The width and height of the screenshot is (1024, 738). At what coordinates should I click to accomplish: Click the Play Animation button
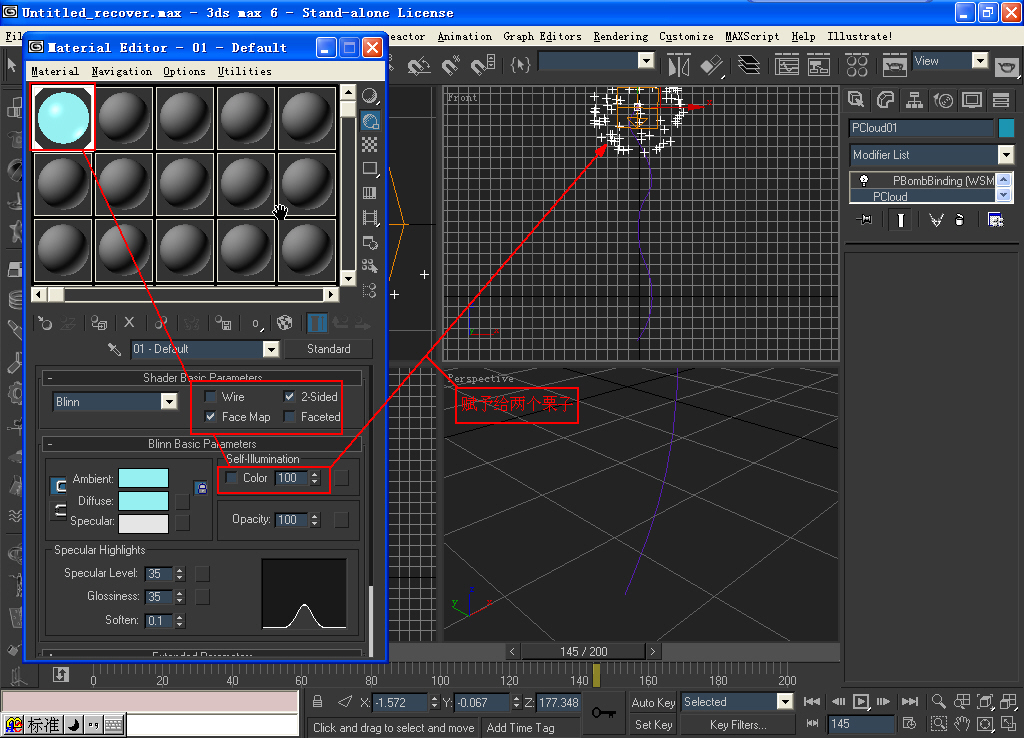pos(861,701)
